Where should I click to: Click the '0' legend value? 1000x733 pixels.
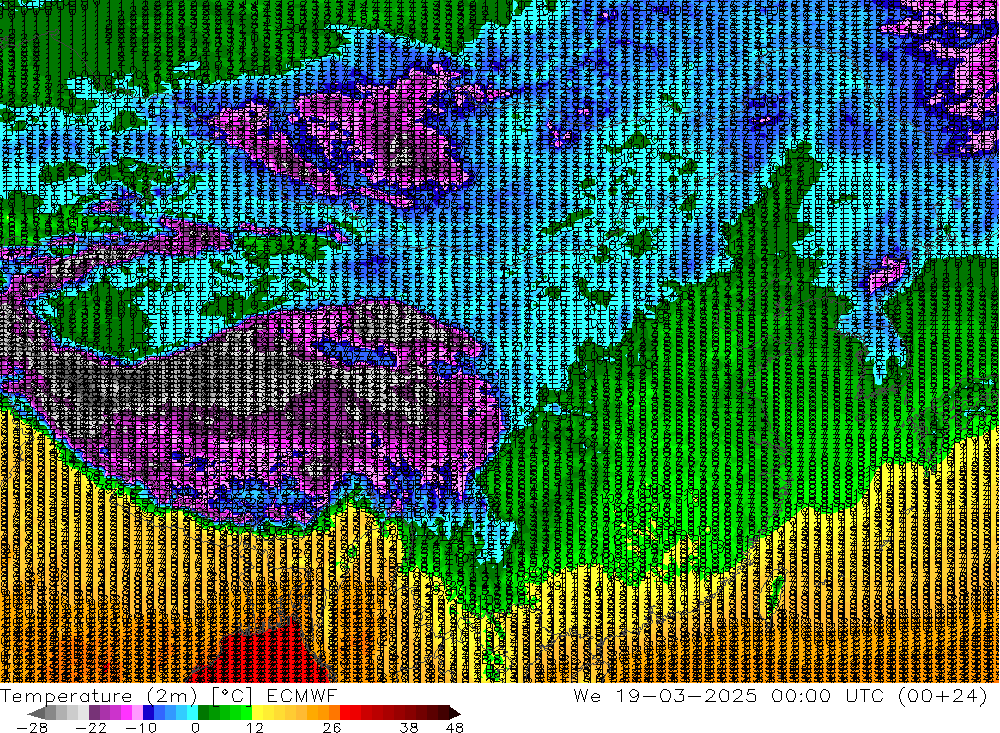[x=195, y=728]
